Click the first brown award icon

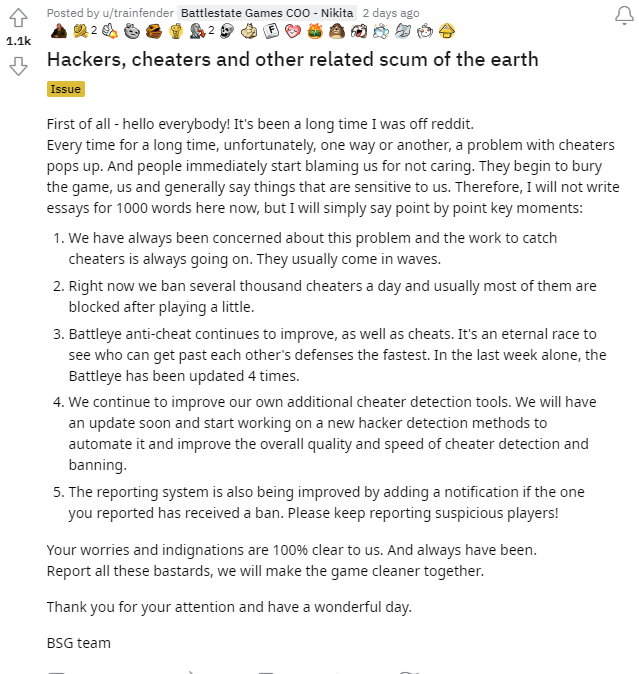(x=59, y=31)
